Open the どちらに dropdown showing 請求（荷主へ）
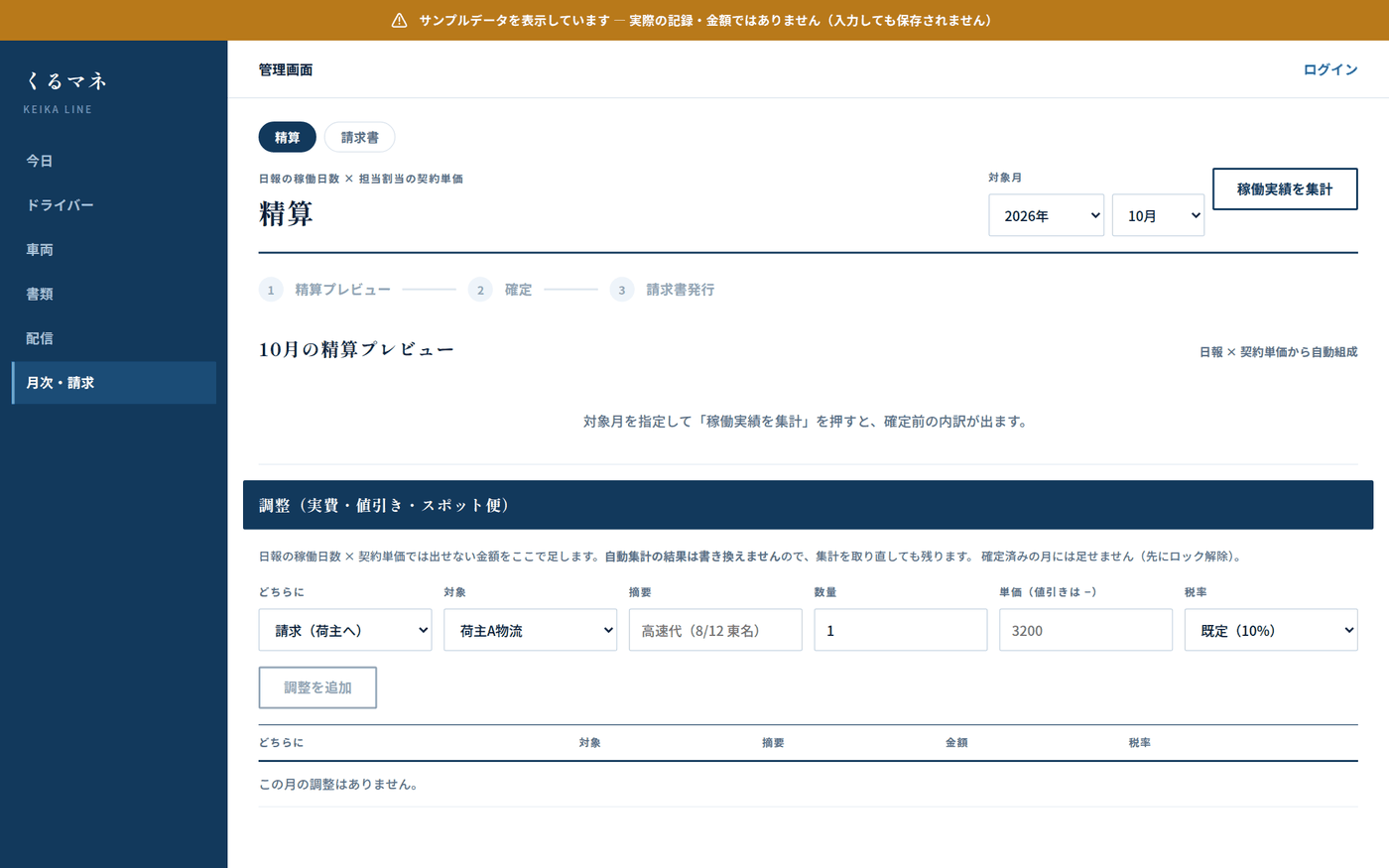Viewport: 1389px width, 868px height. (345, 630)
